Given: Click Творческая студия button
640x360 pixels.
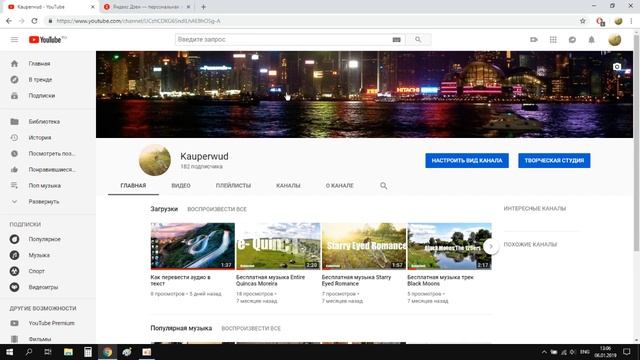Looking at the screenshot, I should pyautogui.click(x=554, y=160).
